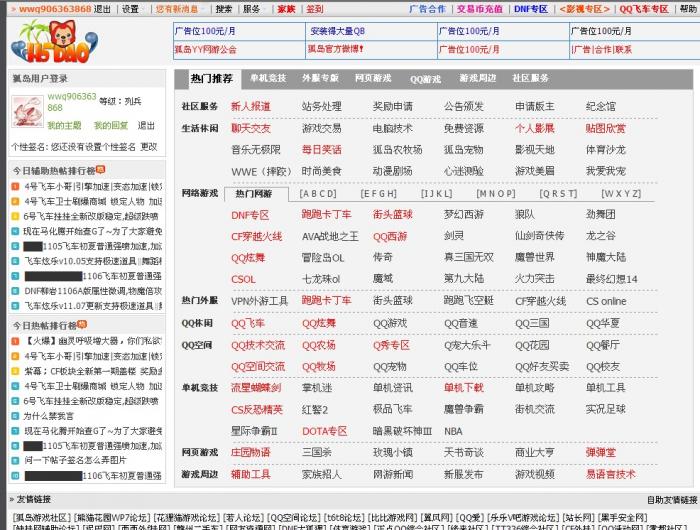Screen dimensions: 700x530
Task: Open post 为什么禁我言 in hot list
Action: point(48,416)
